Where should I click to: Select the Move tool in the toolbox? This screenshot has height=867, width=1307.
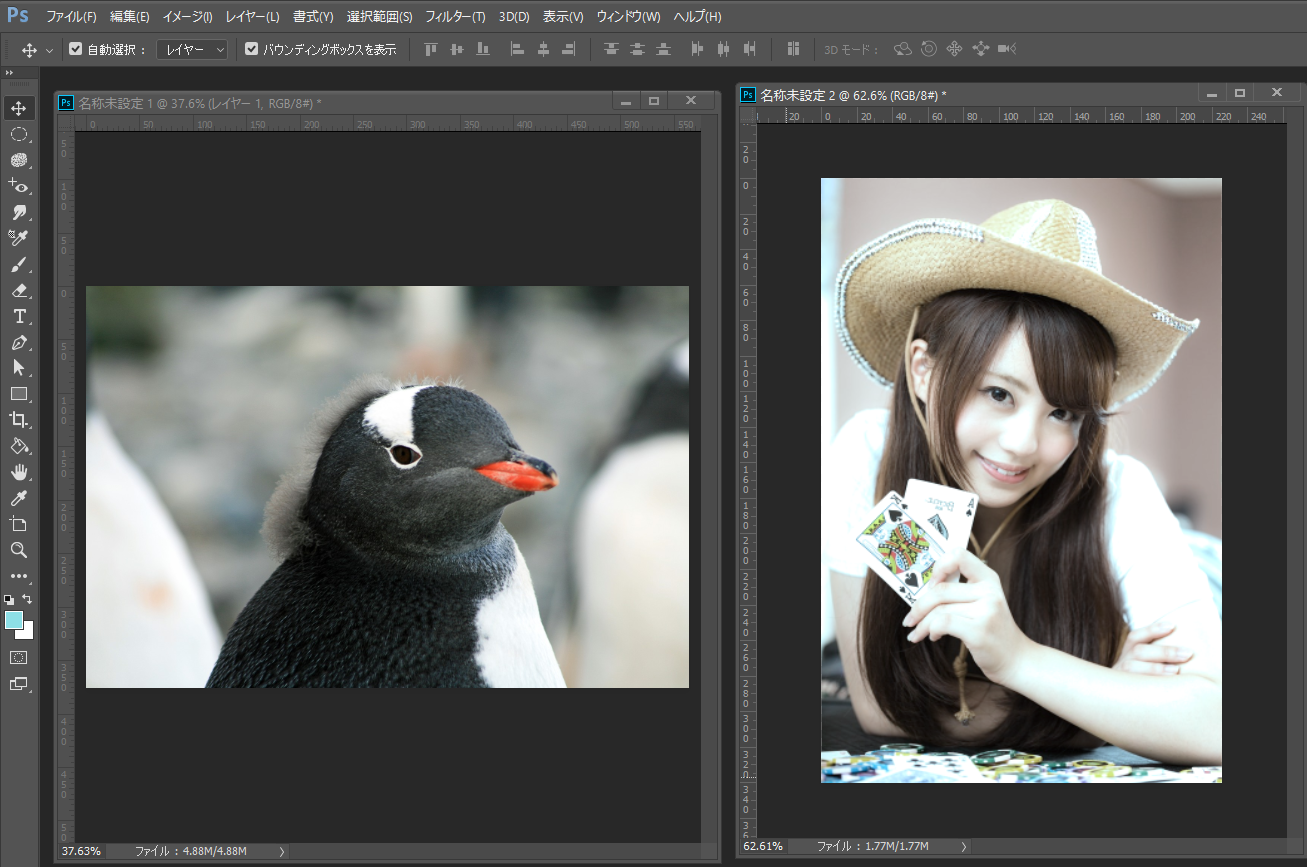[19, 108]
